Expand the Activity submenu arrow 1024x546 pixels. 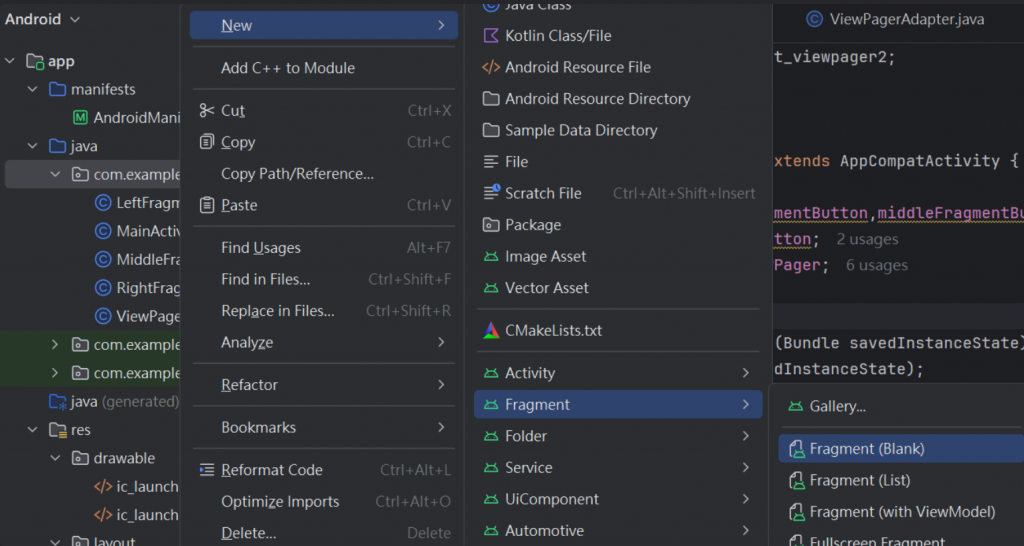[x=746, y=373]
